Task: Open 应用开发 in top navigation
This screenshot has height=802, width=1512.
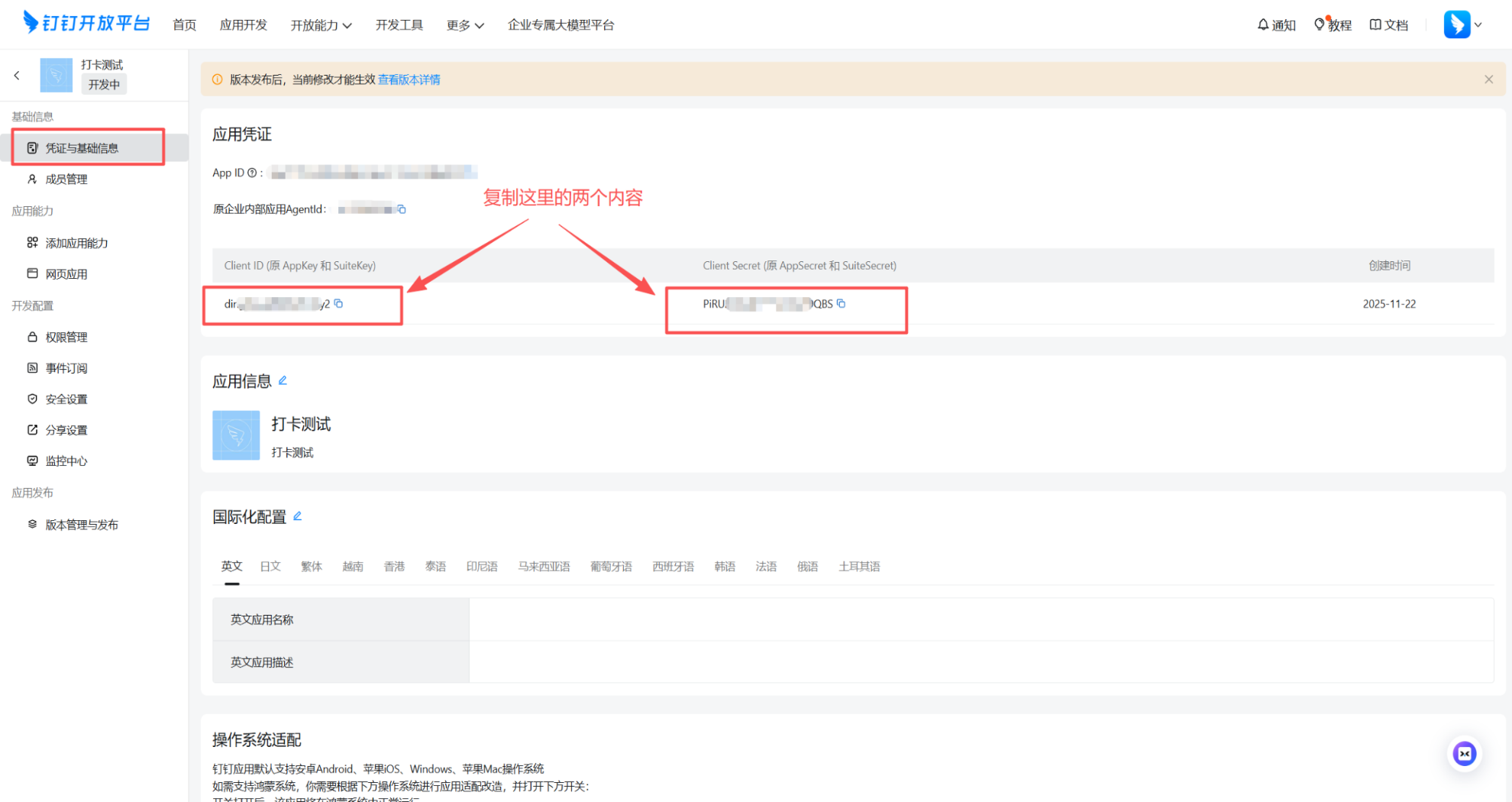Action: (243, 25)
